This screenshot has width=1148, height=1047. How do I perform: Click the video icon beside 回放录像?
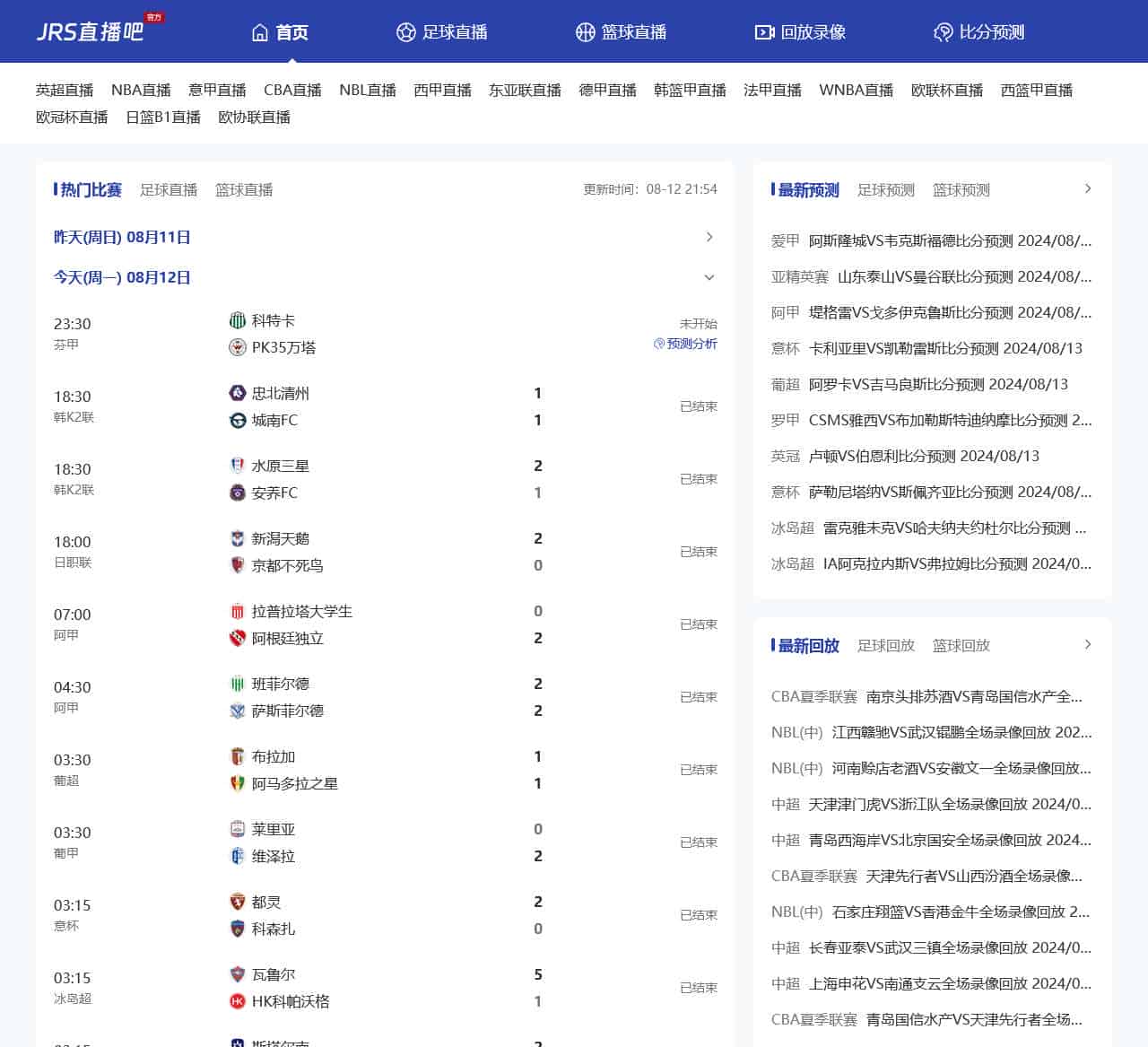pos(764,32)
